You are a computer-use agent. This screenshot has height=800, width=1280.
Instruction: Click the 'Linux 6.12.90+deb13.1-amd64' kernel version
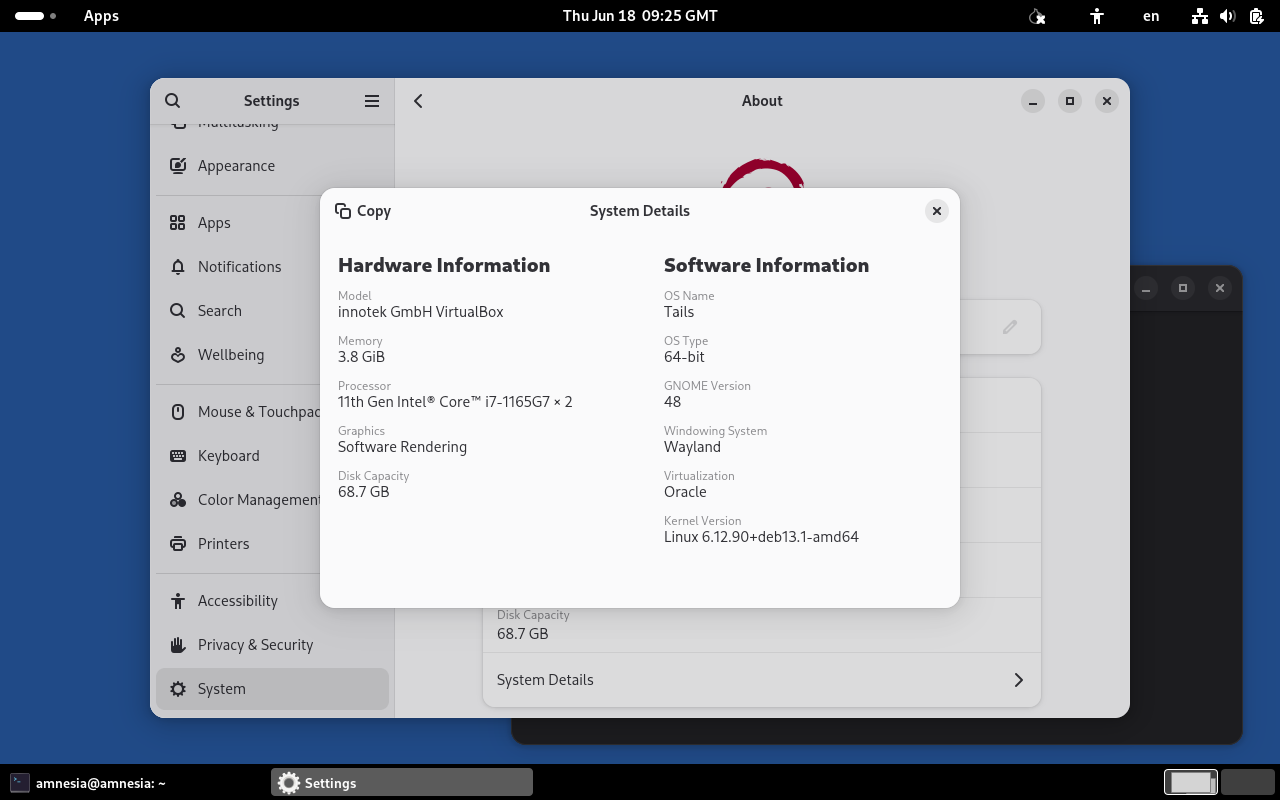pos(761,537)
